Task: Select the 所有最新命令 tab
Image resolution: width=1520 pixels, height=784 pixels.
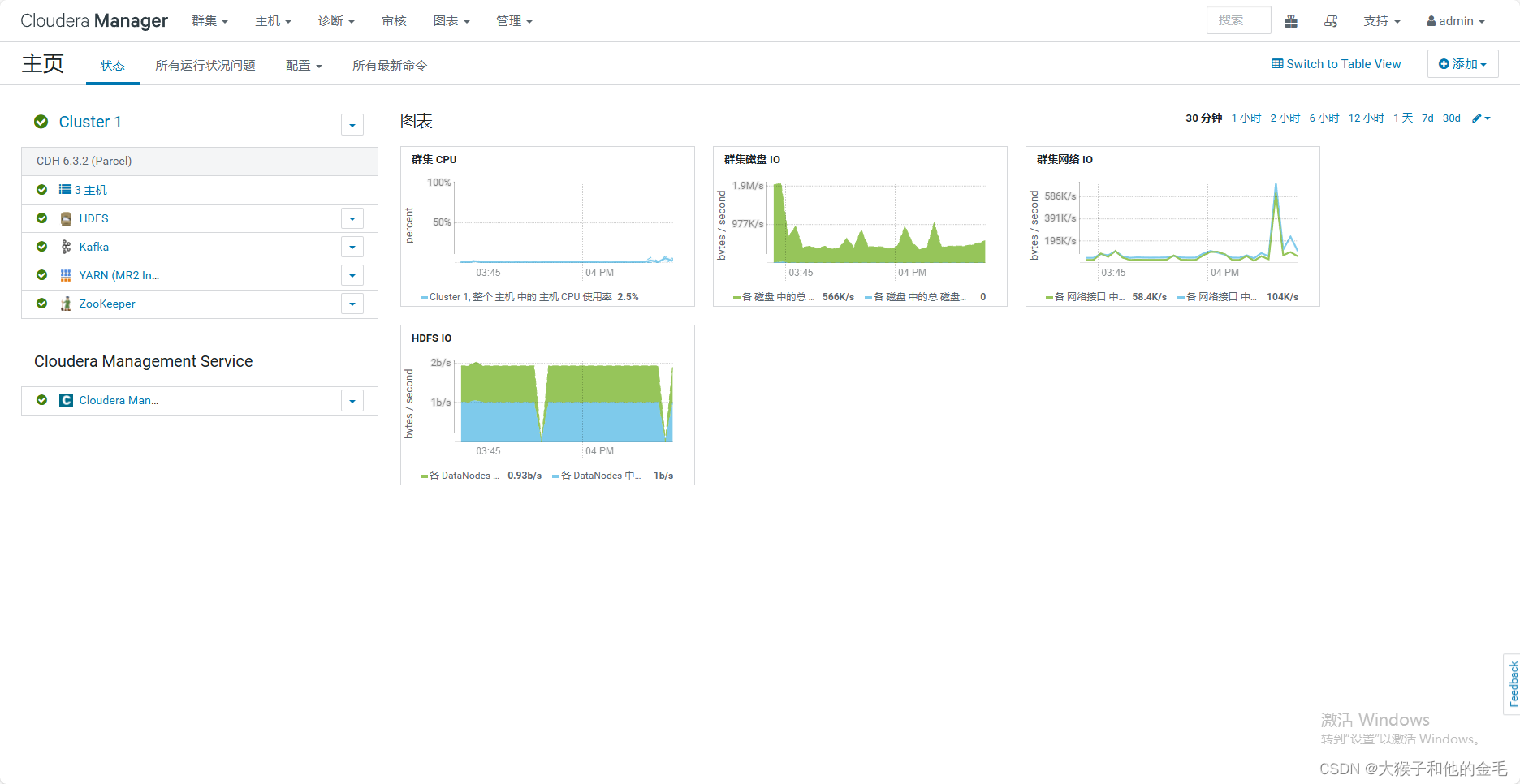Action: [x=390, y=66]
